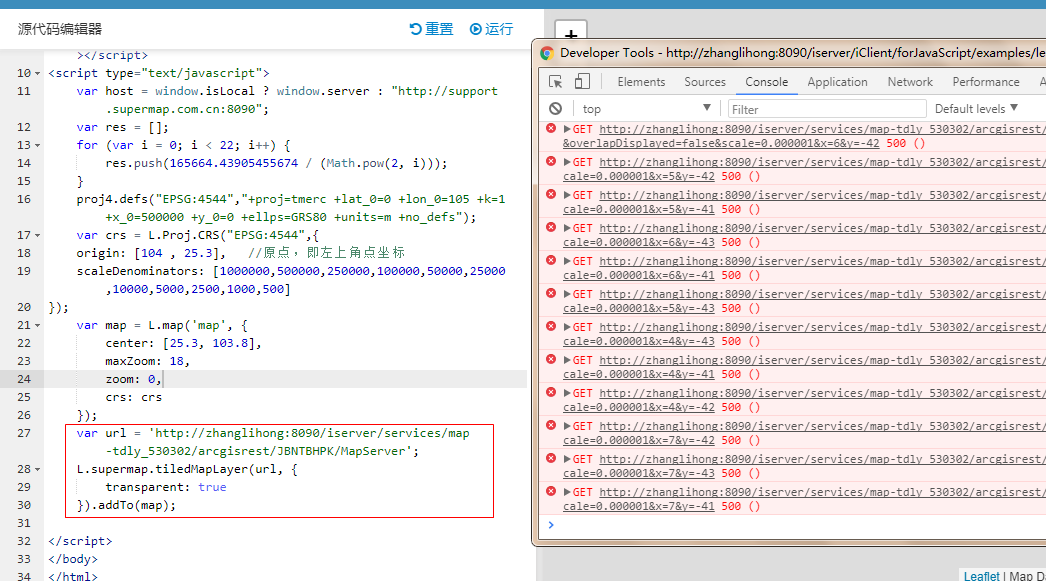
Task: Expand the GET error for x=6&y=-41
Action: [566, 261]
